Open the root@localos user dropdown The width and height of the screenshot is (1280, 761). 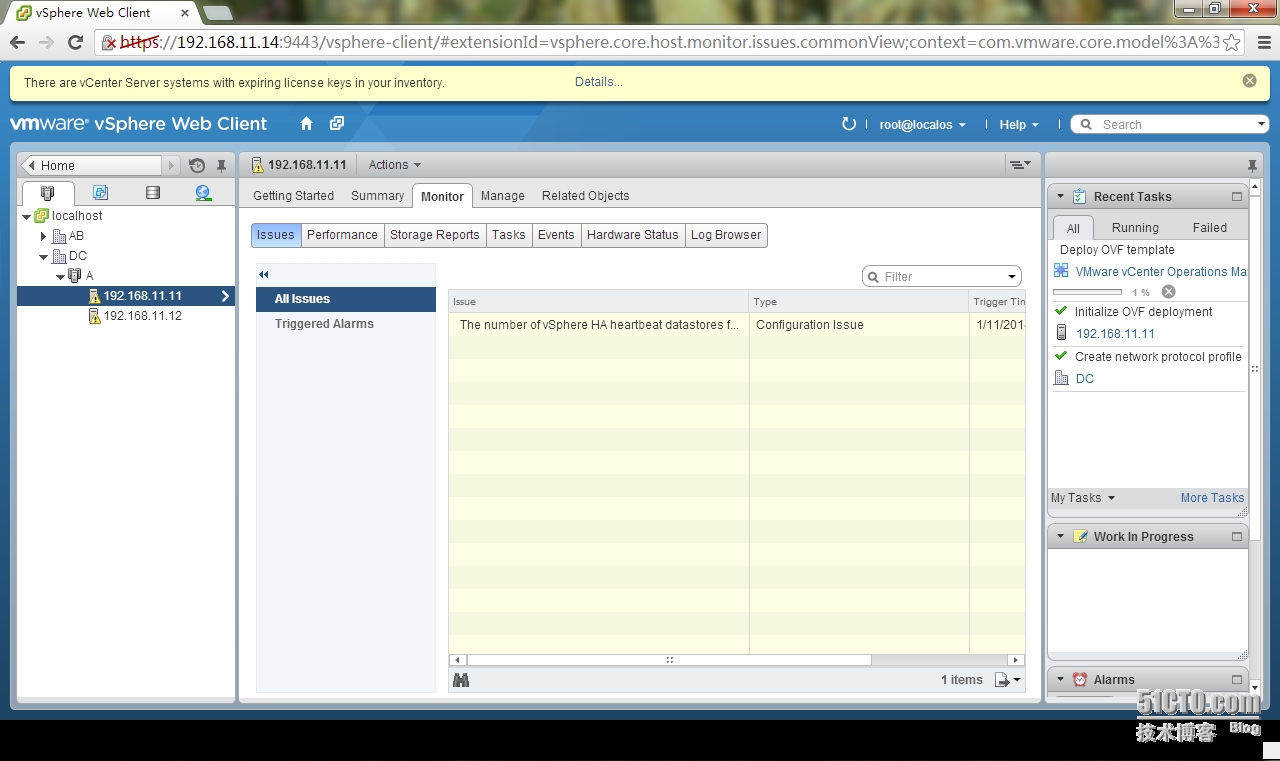(x=922, y=125)
